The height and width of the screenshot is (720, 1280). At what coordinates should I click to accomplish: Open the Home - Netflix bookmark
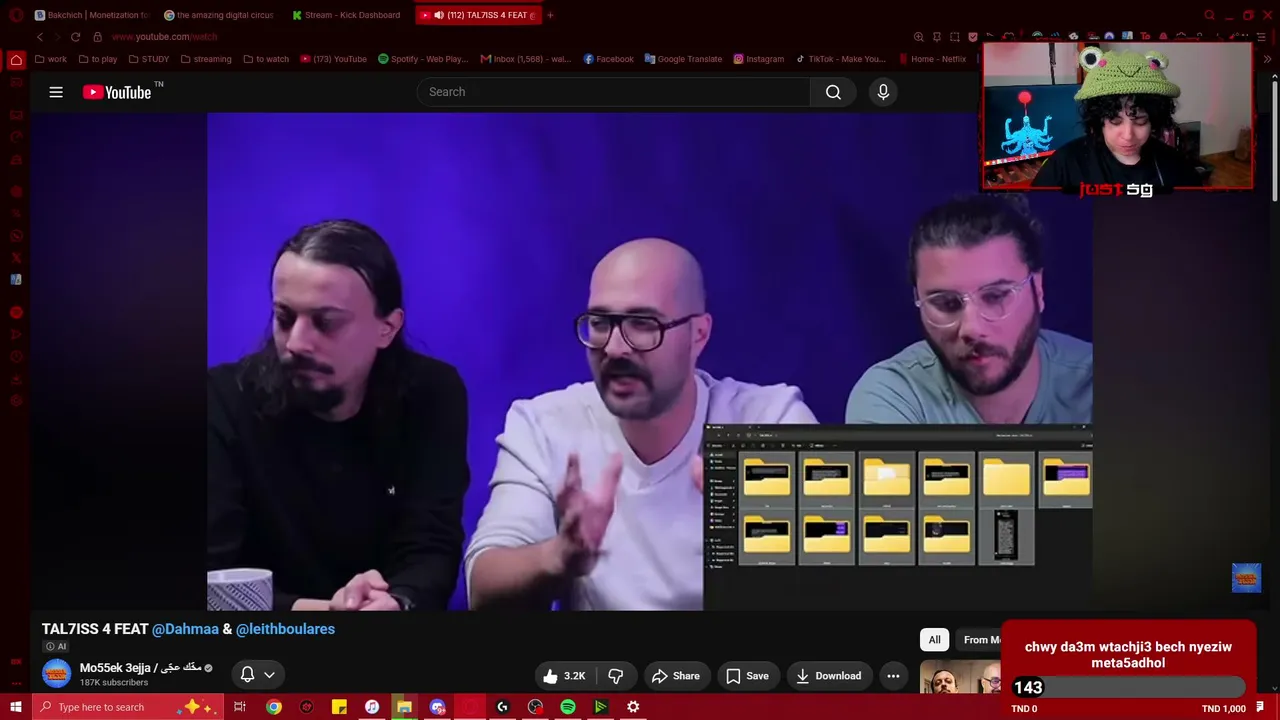click(932, 59)
